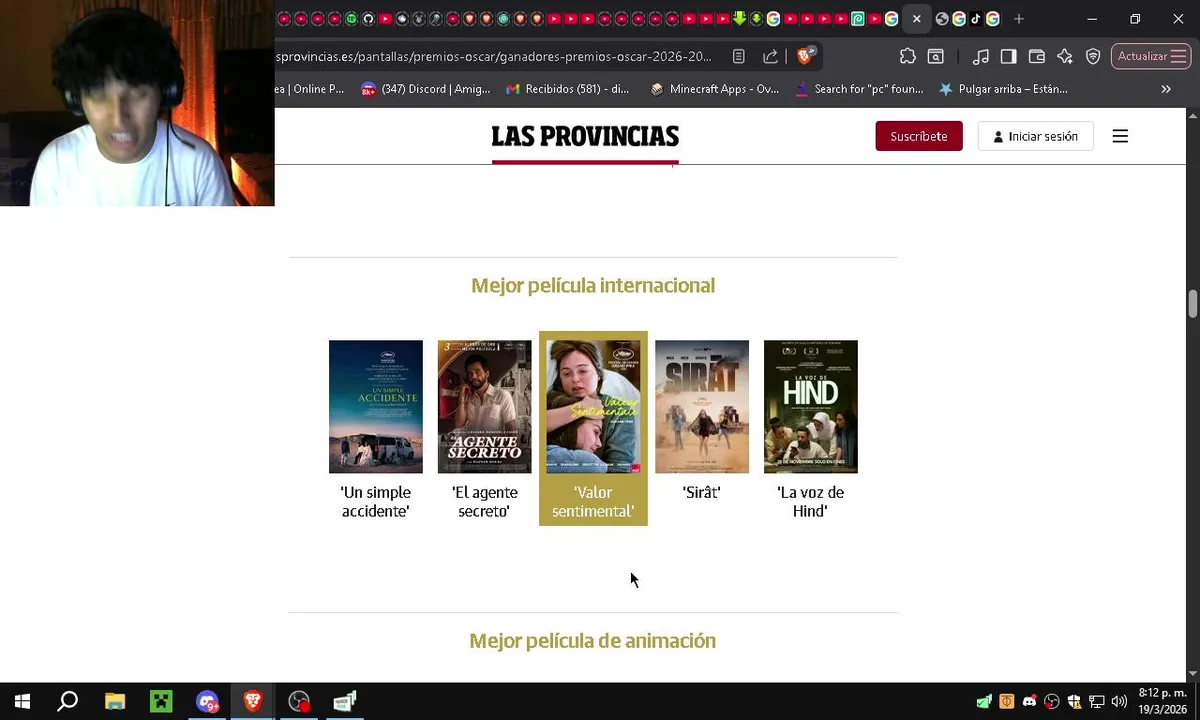Click the 'Sirât' title text
The width and height of the screenshot is (1200, 720).
[702, 492]
